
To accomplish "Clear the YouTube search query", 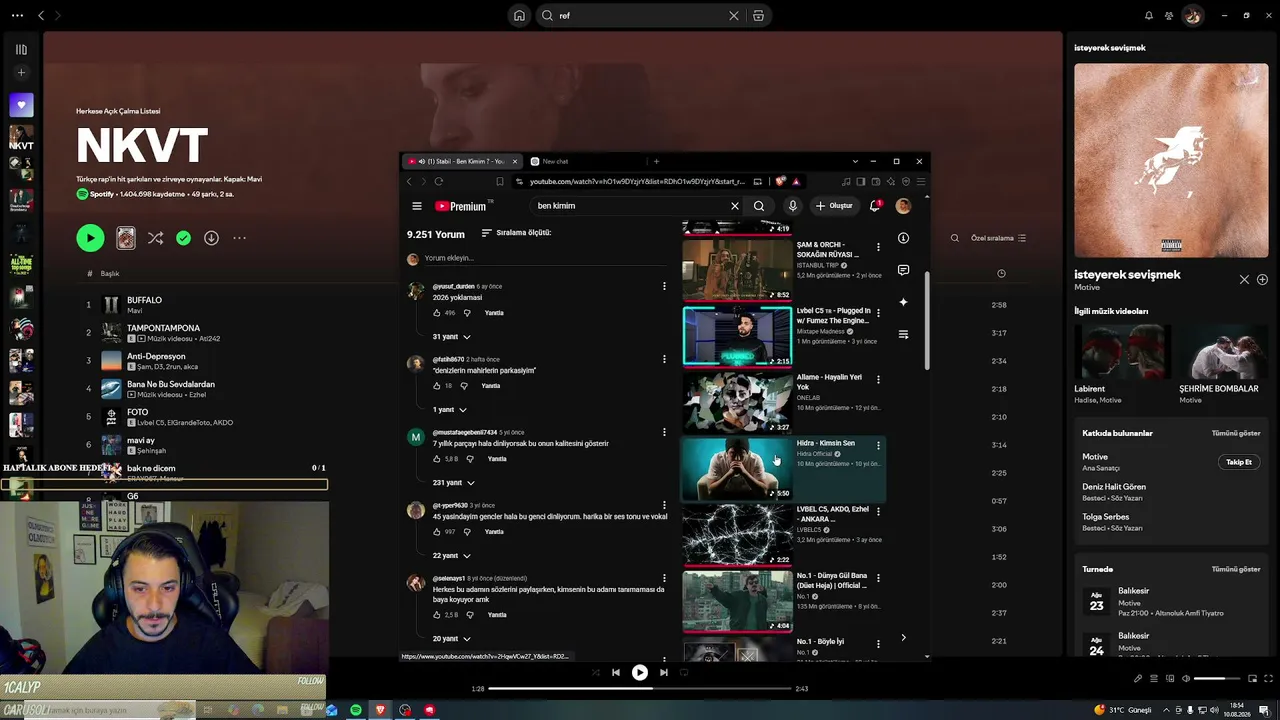I will [735, 206].
